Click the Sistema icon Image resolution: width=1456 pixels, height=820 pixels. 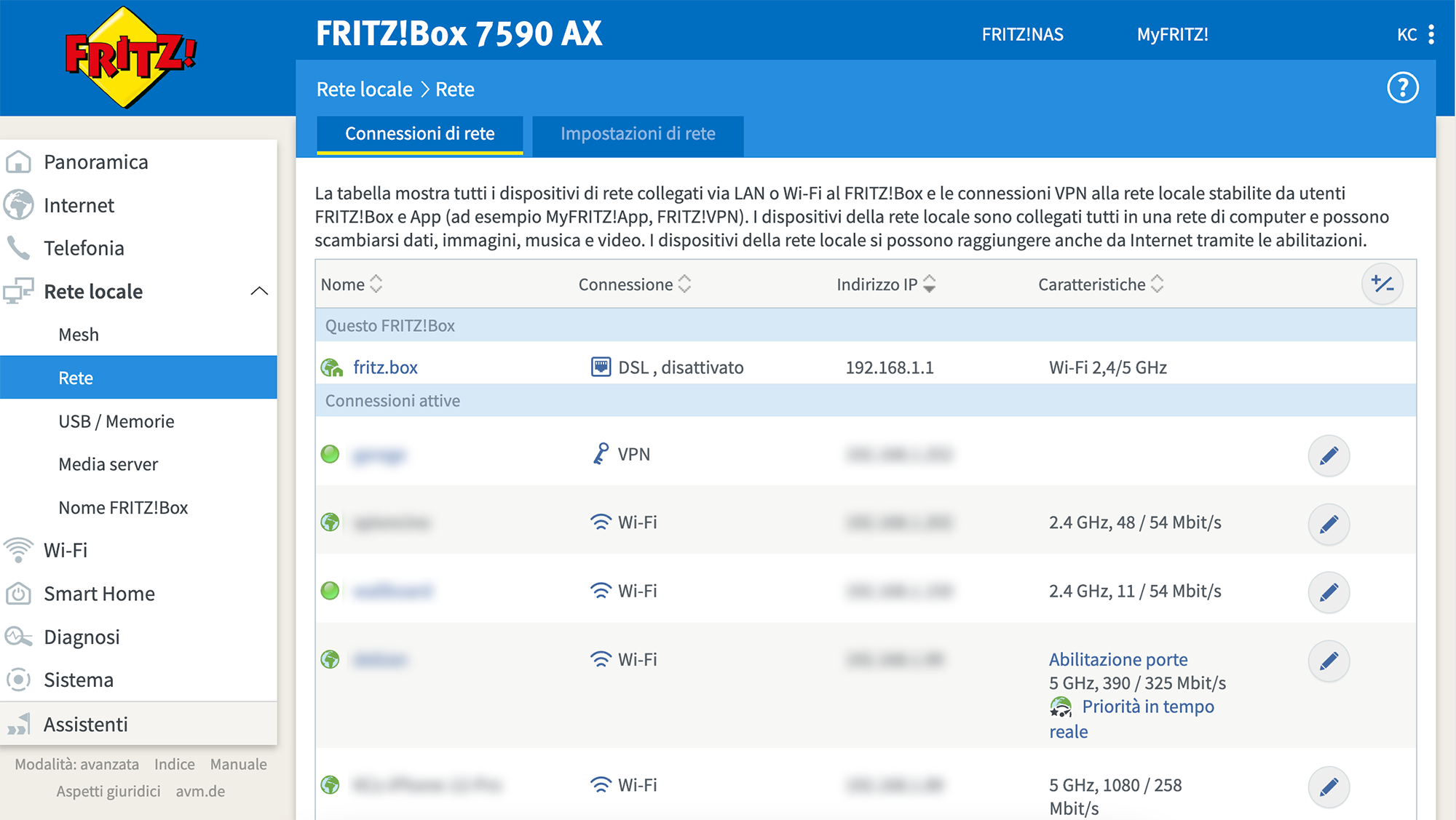coord(18,680)
